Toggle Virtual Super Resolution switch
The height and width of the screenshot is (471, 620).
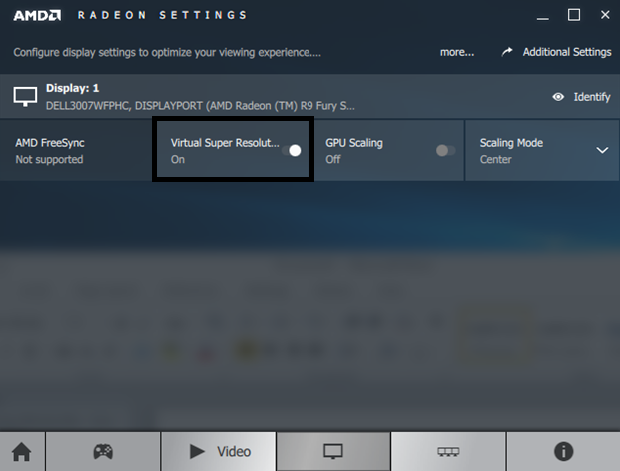(292, 150)
